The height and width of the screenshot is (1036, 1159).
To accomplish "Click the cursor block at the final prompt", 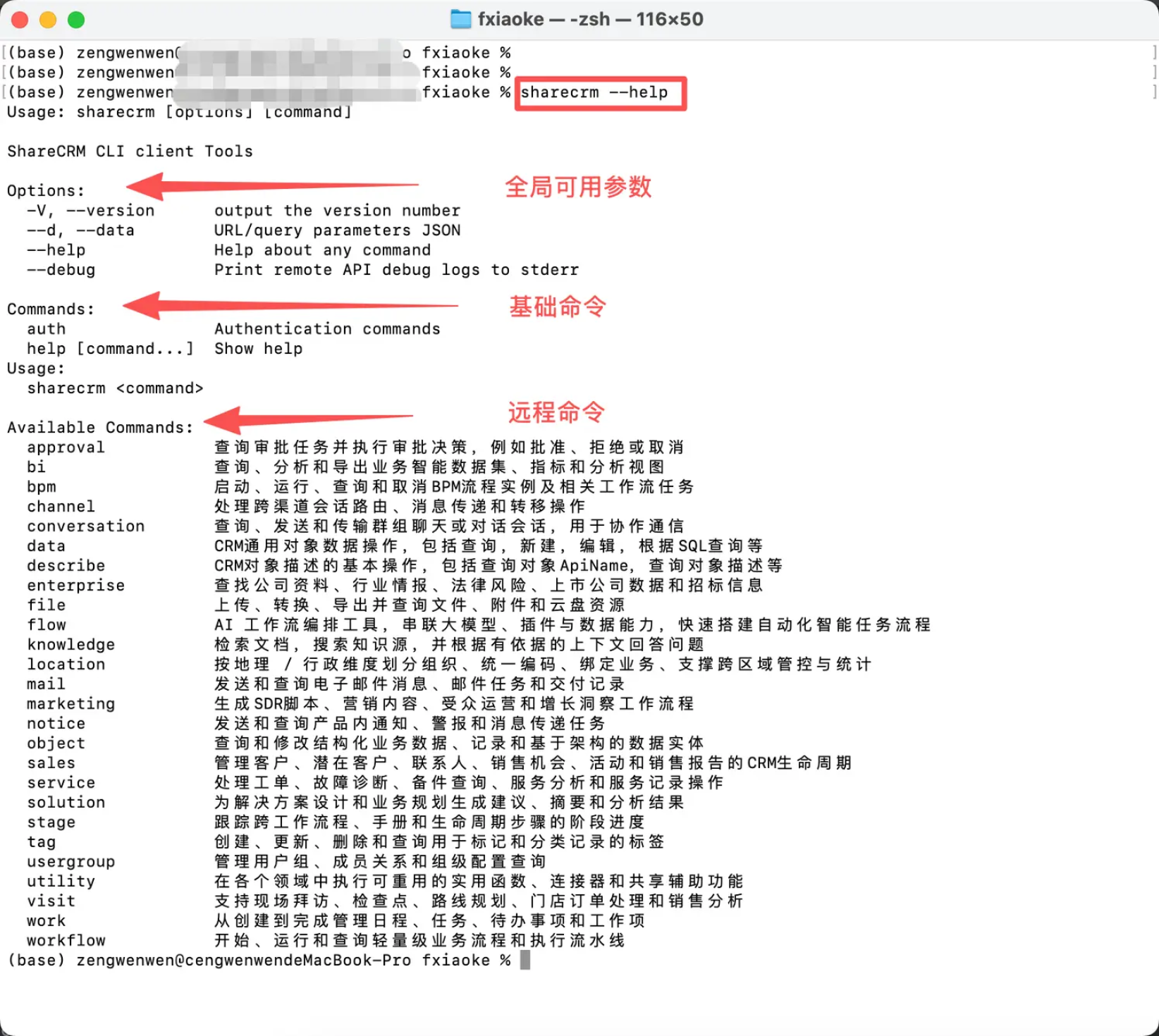I will point(525,960).
